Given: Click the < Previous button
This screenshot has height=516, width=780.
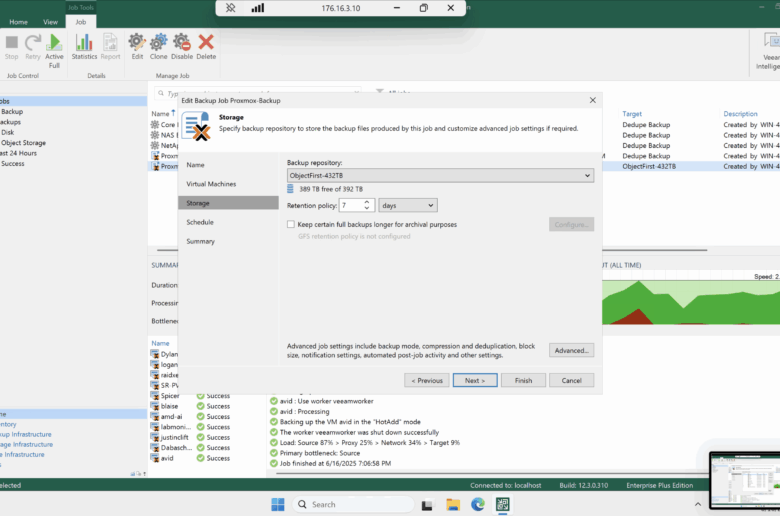Looking at the screenshot, I should 427,380.
